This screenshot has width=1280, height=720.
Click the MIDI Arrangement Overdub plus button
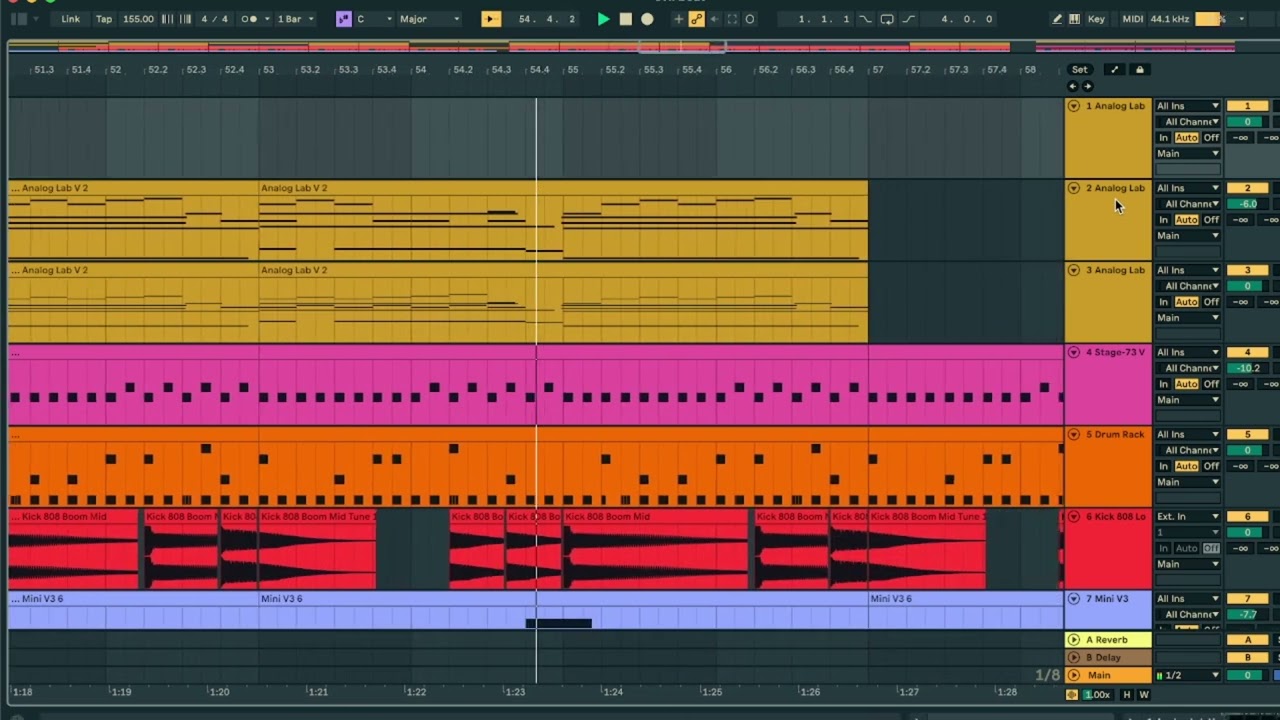click(679, 19)
